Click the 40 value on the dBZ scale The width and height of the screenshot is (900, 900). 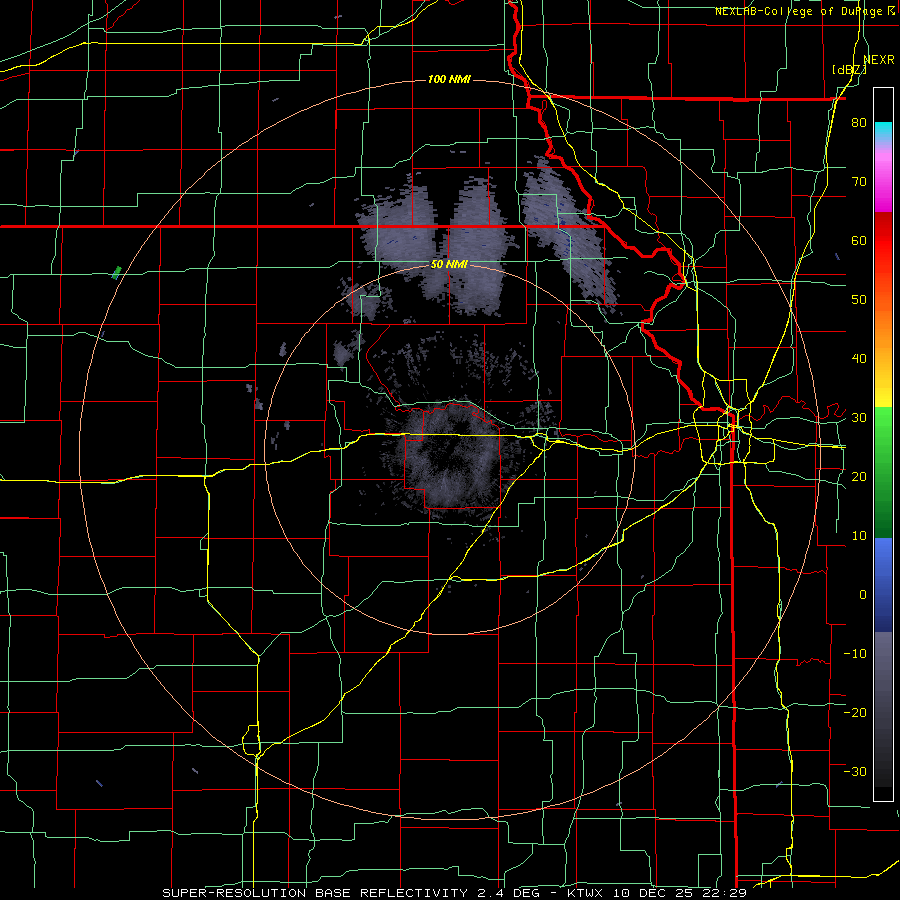pos(859,359)
